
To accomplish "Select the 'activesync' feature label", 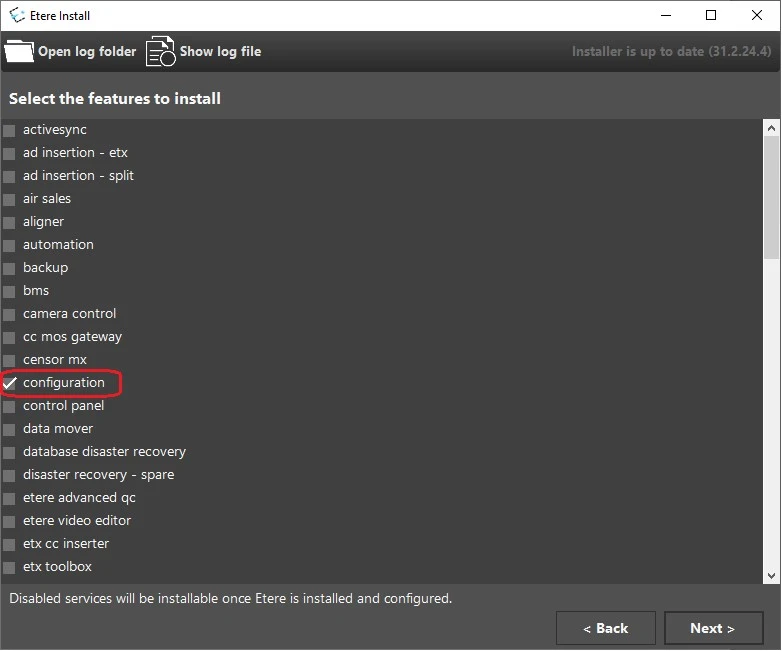I will (54, 130).
